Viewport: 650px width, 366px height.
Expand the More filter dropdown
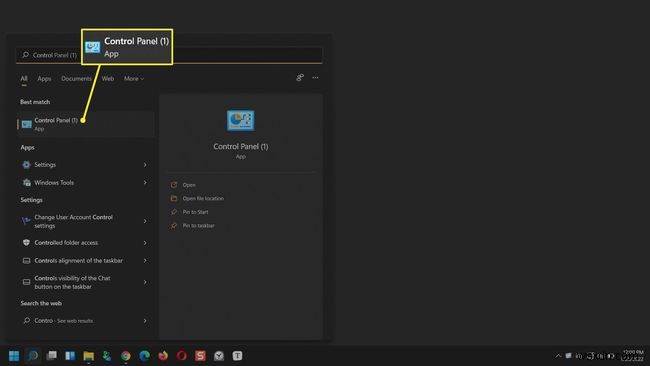(133, 78)
